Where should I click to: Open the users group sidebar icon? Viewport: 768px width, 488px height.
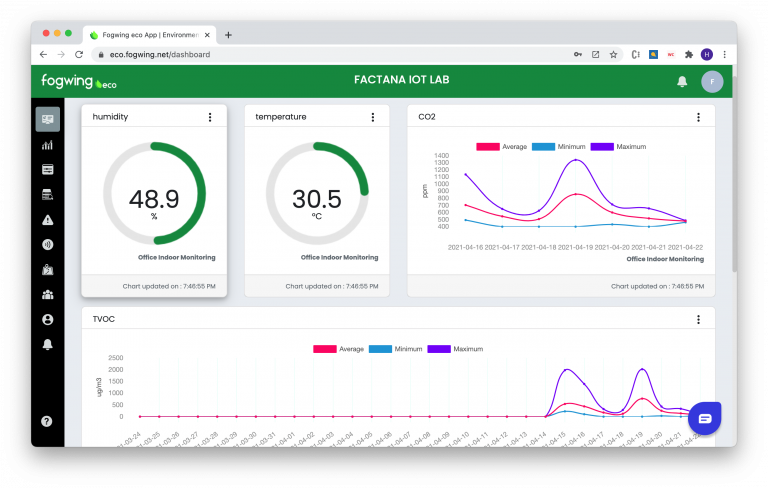47,294
